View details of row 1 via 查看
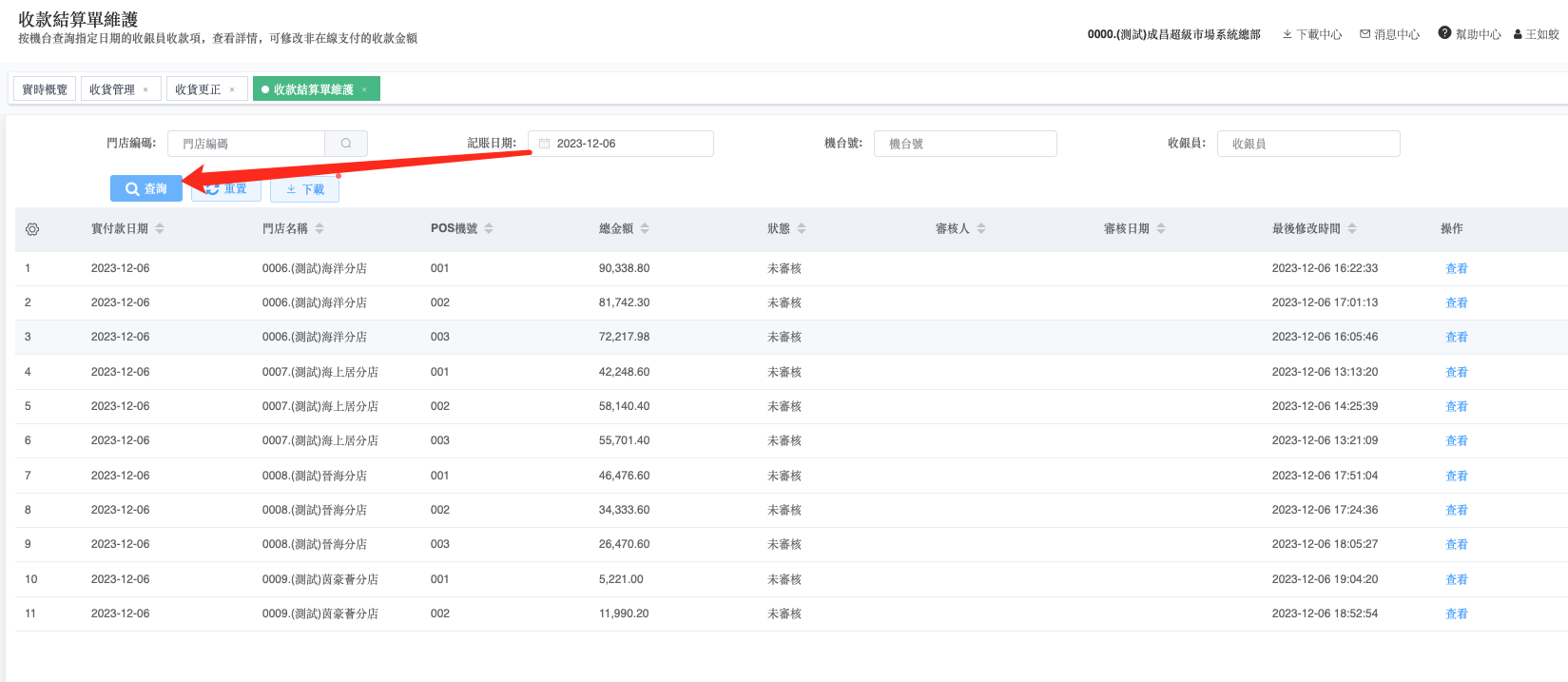Viewport: 1568px width, 682px height. coord(1456,268)
